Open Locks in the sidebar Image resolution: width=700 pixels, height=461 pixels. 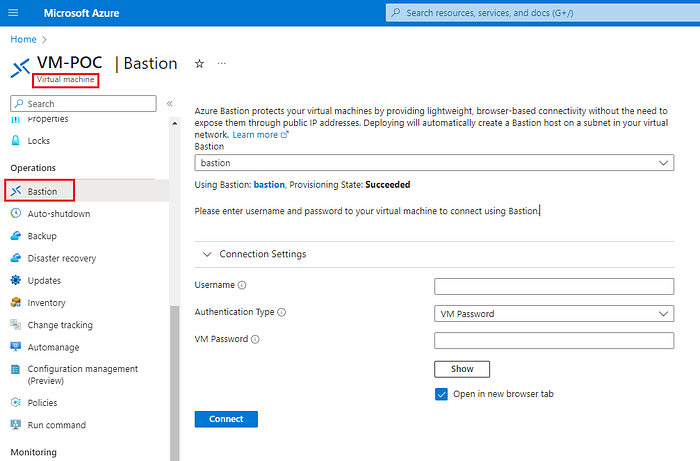pos(39,141)
